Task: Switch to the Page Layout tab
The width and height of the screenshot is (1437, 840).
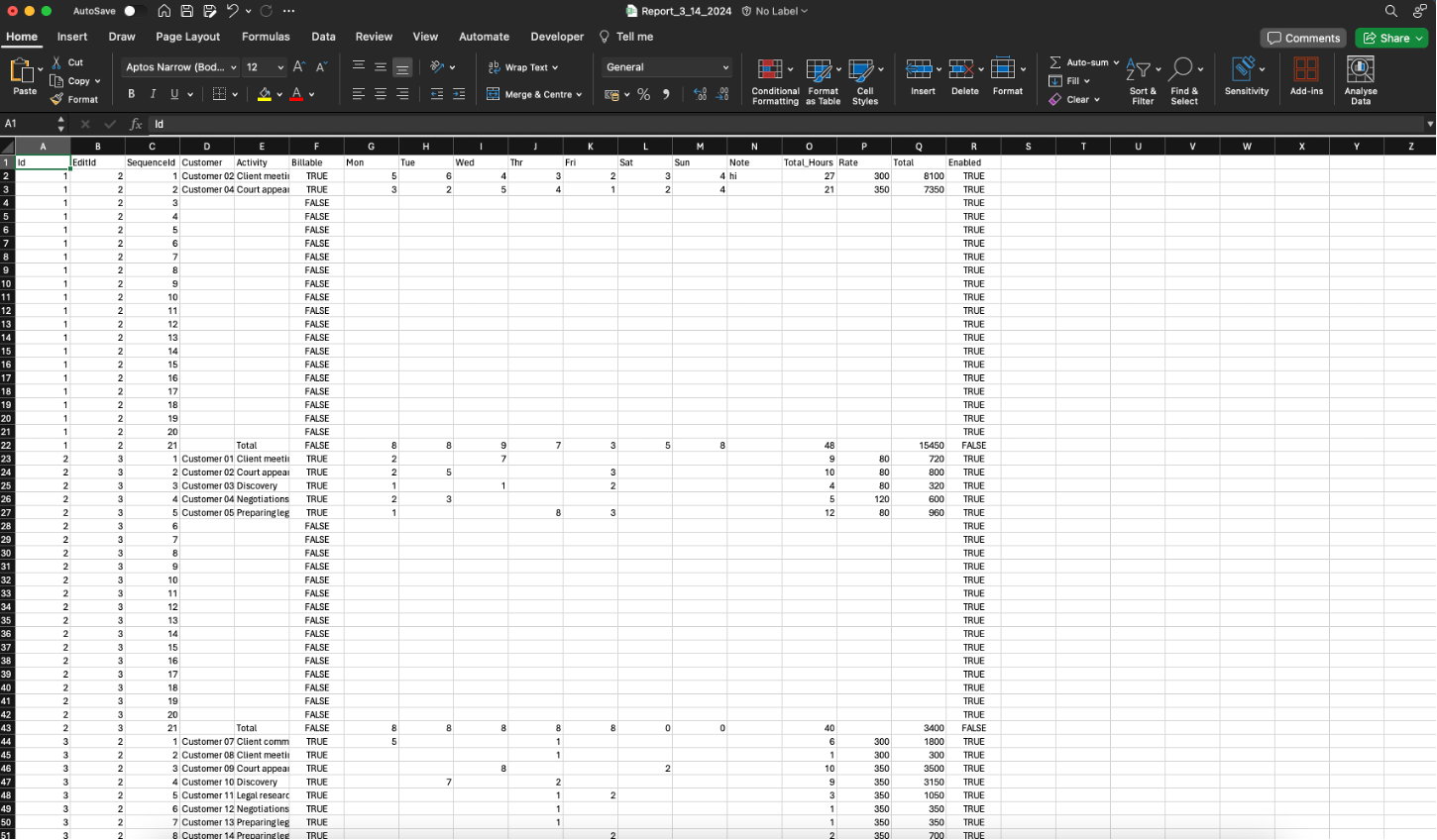Action: [187, 37]
